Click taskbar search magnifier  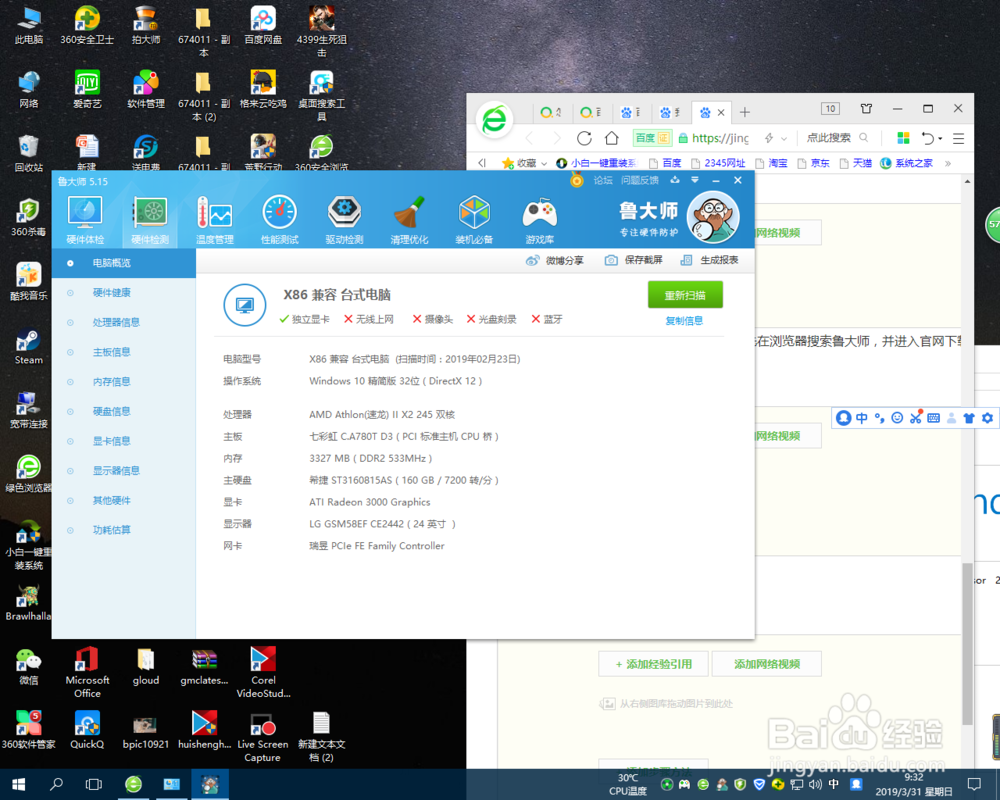point(56,784)
